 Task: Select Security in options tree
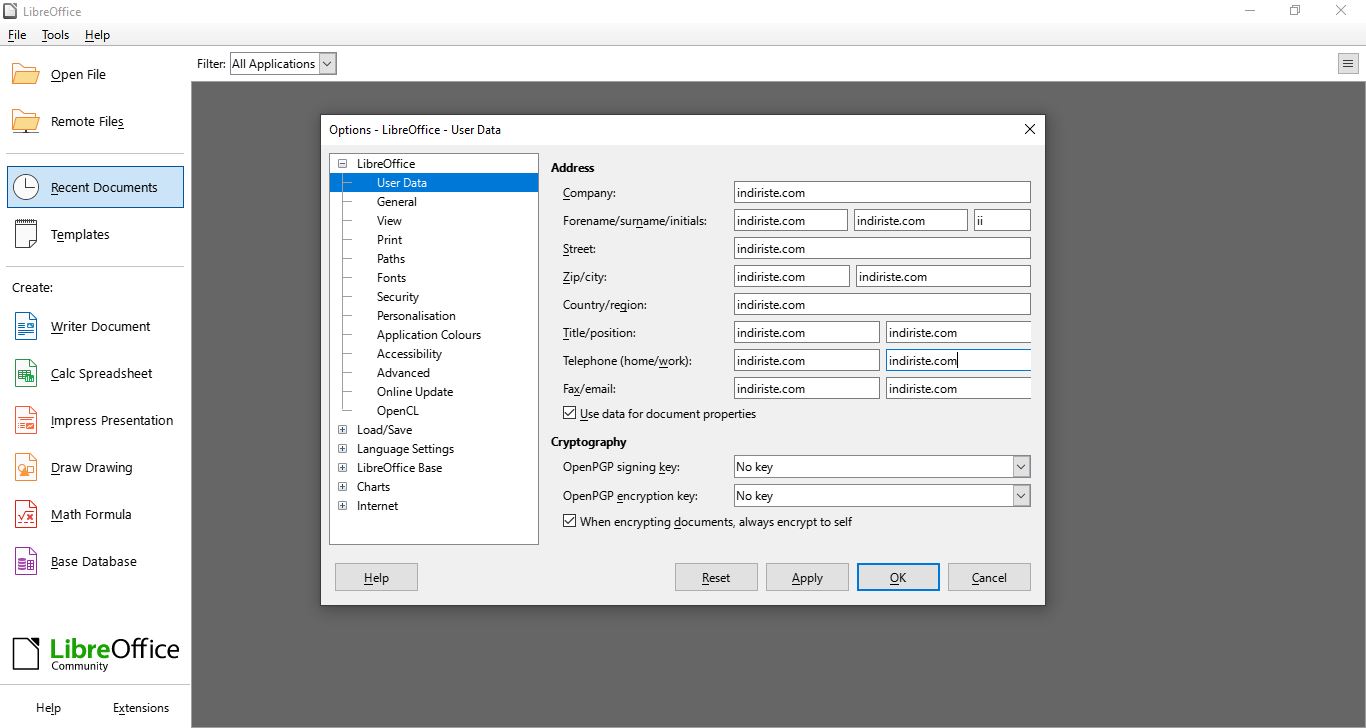tap(398, 296)
